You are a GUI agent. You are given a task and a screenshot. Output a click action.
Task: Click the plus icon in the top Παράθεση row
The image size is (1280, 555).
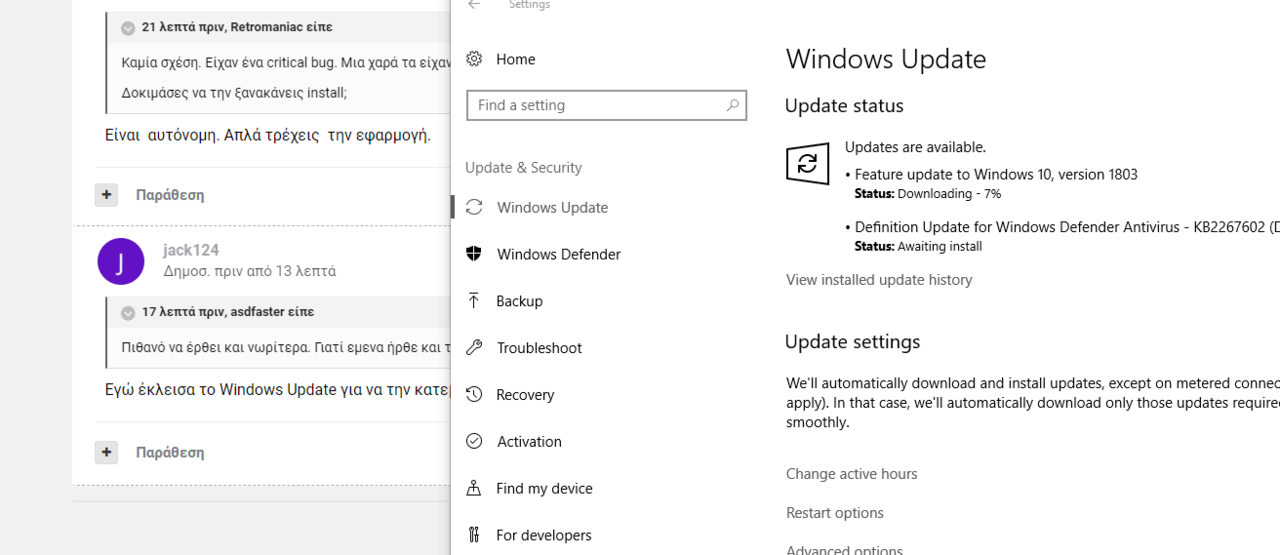pos(106,194)
